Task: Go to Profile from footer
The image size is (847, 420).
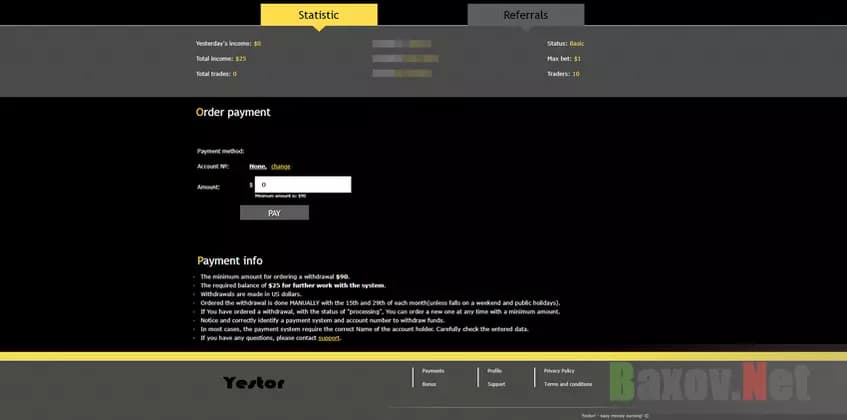Action: (494, 371)
